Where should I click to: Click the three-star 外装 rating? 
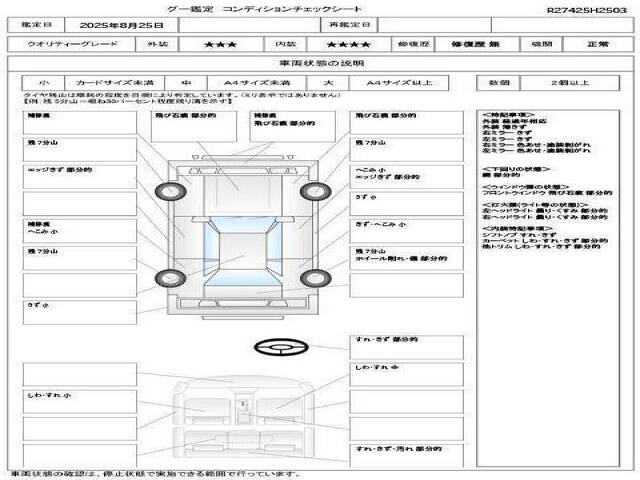pos(218,45)
